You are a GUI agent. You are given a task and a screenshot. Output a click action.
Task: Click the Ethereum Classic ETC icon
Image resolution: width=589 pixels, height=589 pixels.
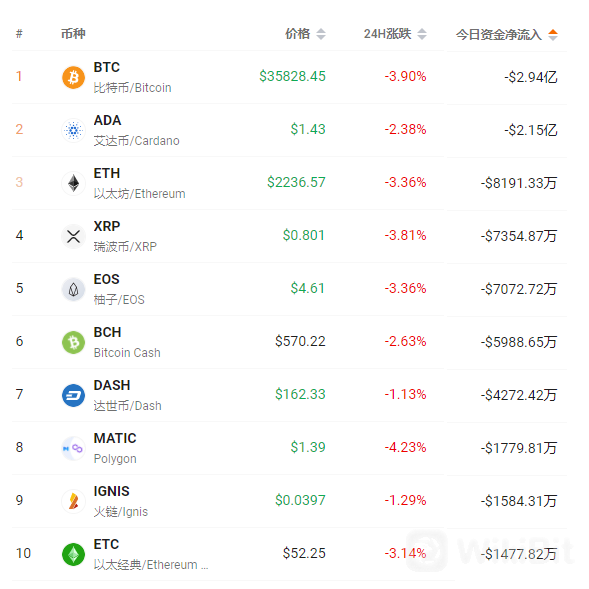[x=73, y=554]
